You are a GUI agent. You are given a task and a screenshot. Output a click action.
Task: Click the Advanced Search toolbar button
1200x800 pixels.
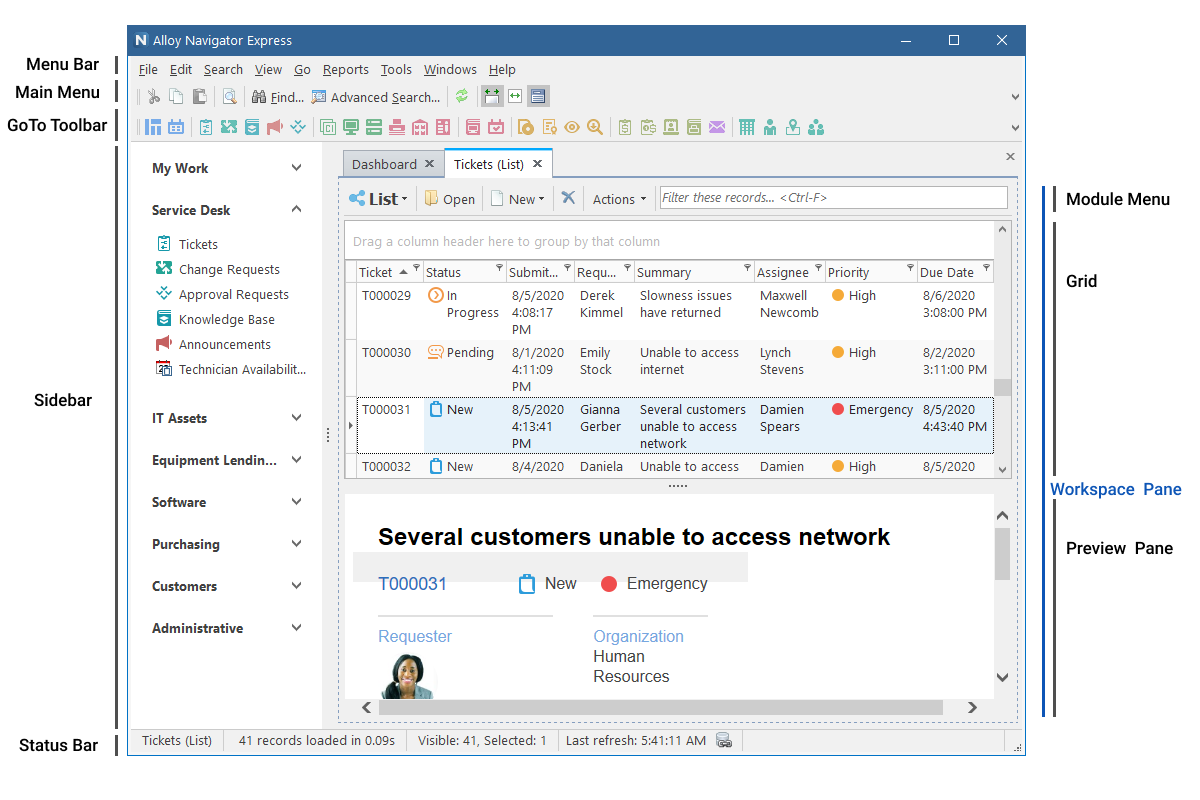(377, 97)
